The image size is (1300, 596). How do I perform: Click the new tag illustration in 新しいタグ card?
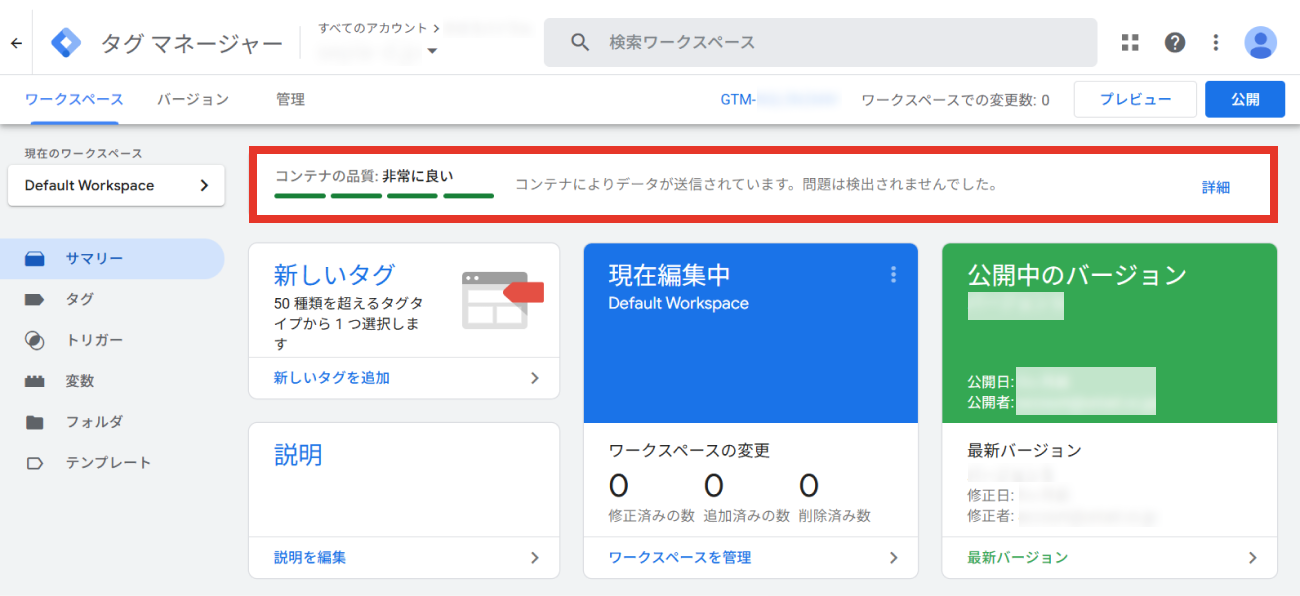click(502, 299)
